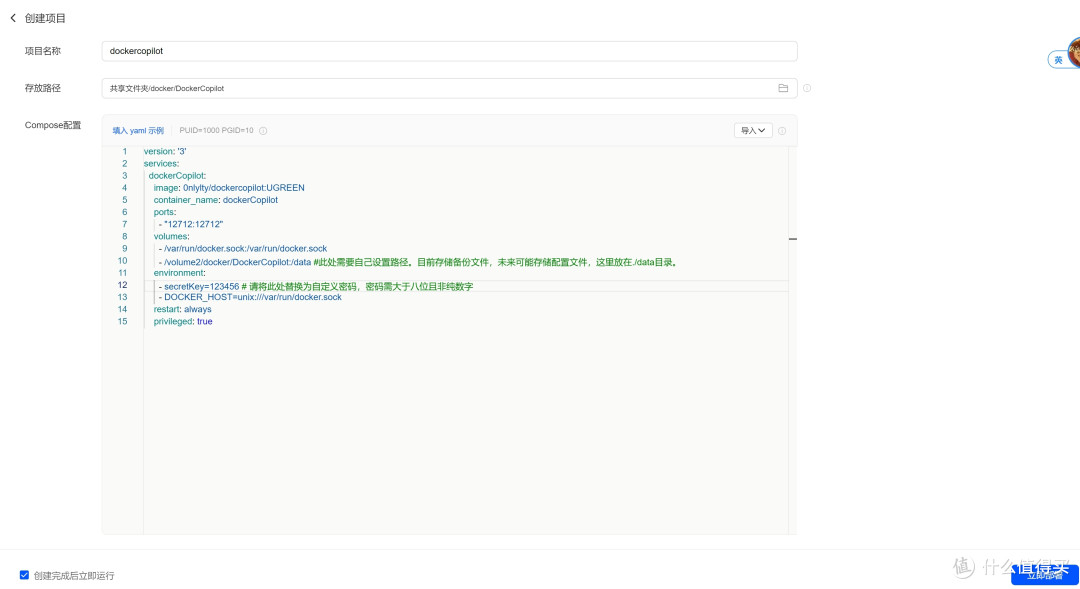Click the environment: line
This screenshot has height=589, width=1080.
tap(179, 273)
